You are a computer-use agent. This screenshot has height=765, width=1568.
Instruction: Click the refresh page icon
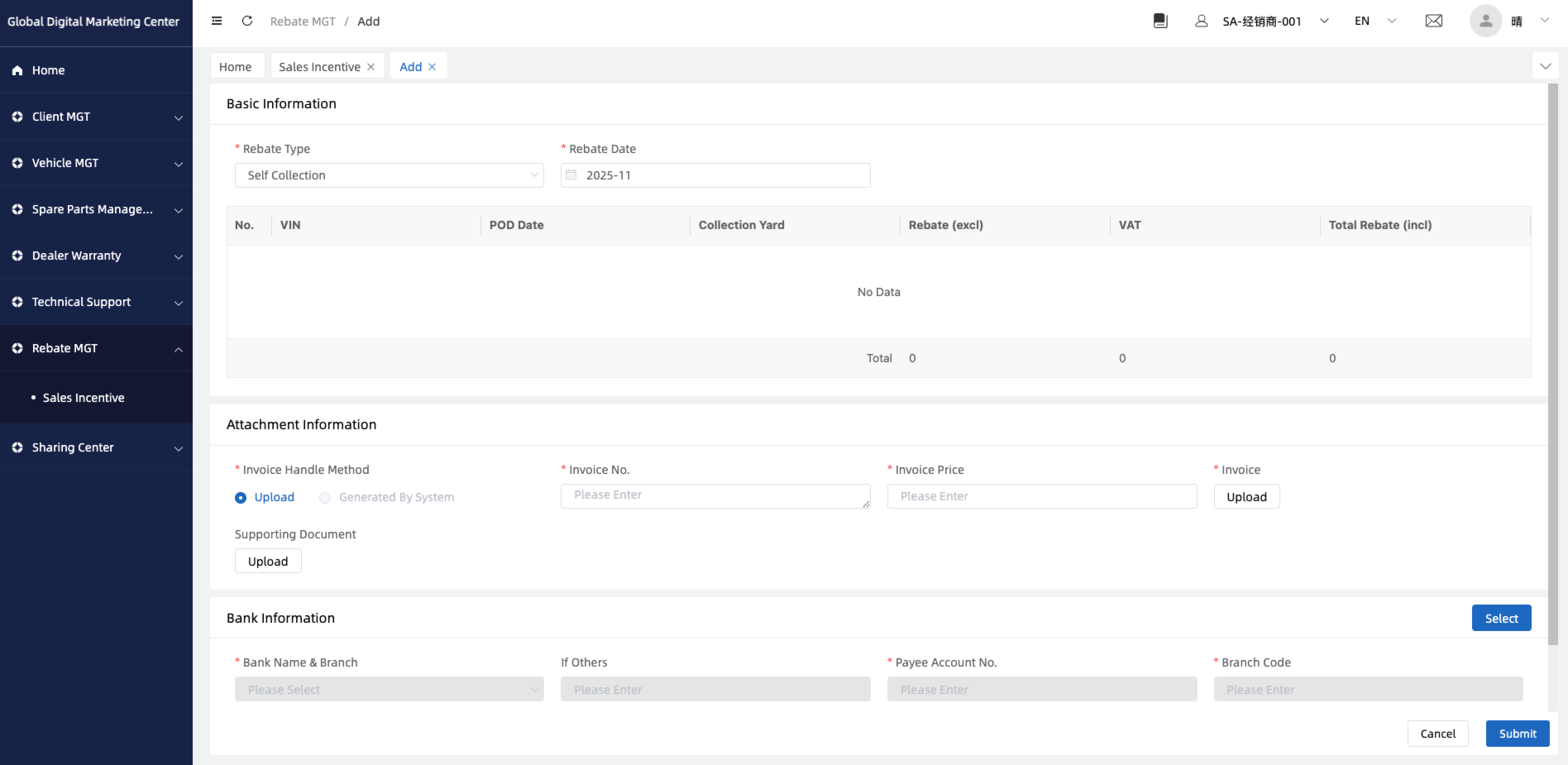tap(247, 22)
